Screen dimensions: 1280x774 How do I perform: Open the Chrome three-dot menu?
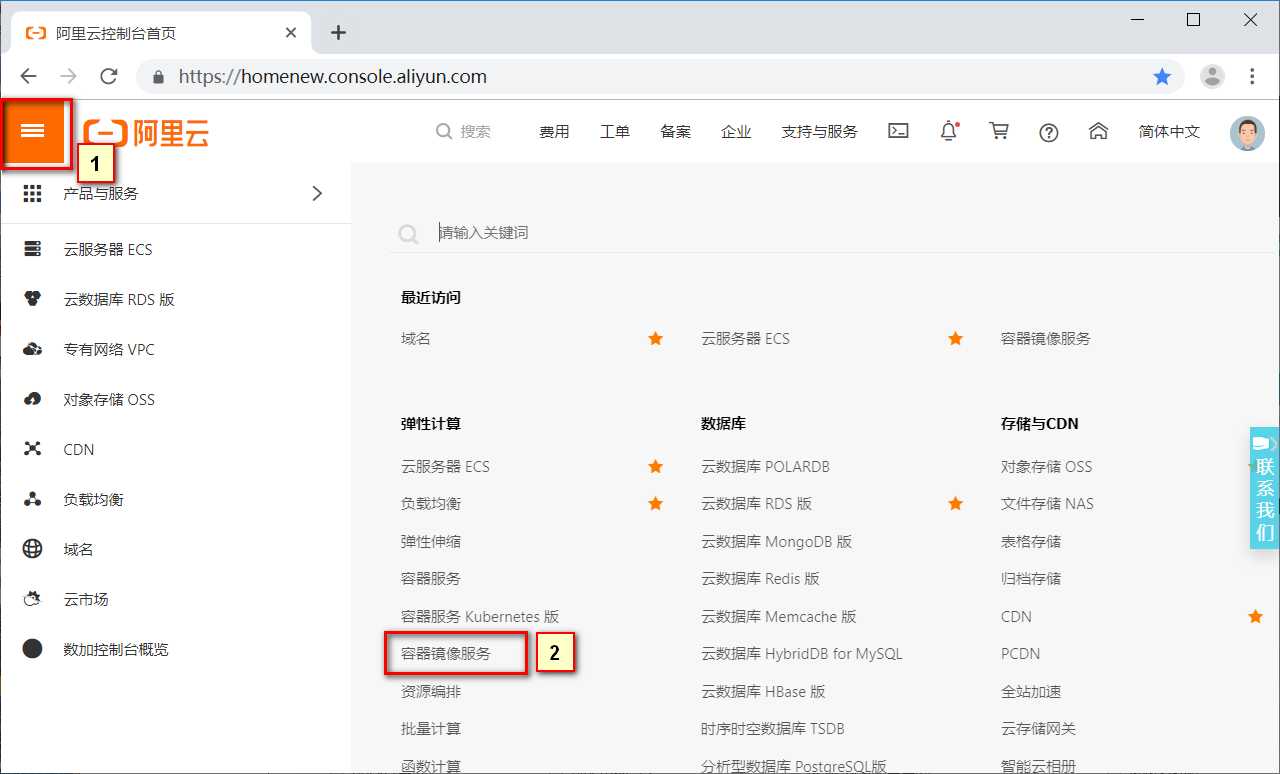click(x=1252, y=76)
